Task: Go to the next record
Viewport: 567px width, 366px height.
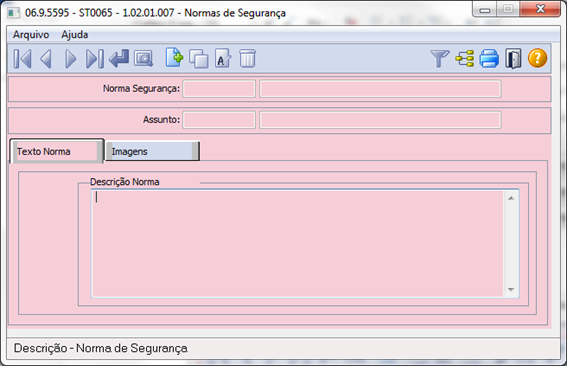Action: tap(70, 59)
